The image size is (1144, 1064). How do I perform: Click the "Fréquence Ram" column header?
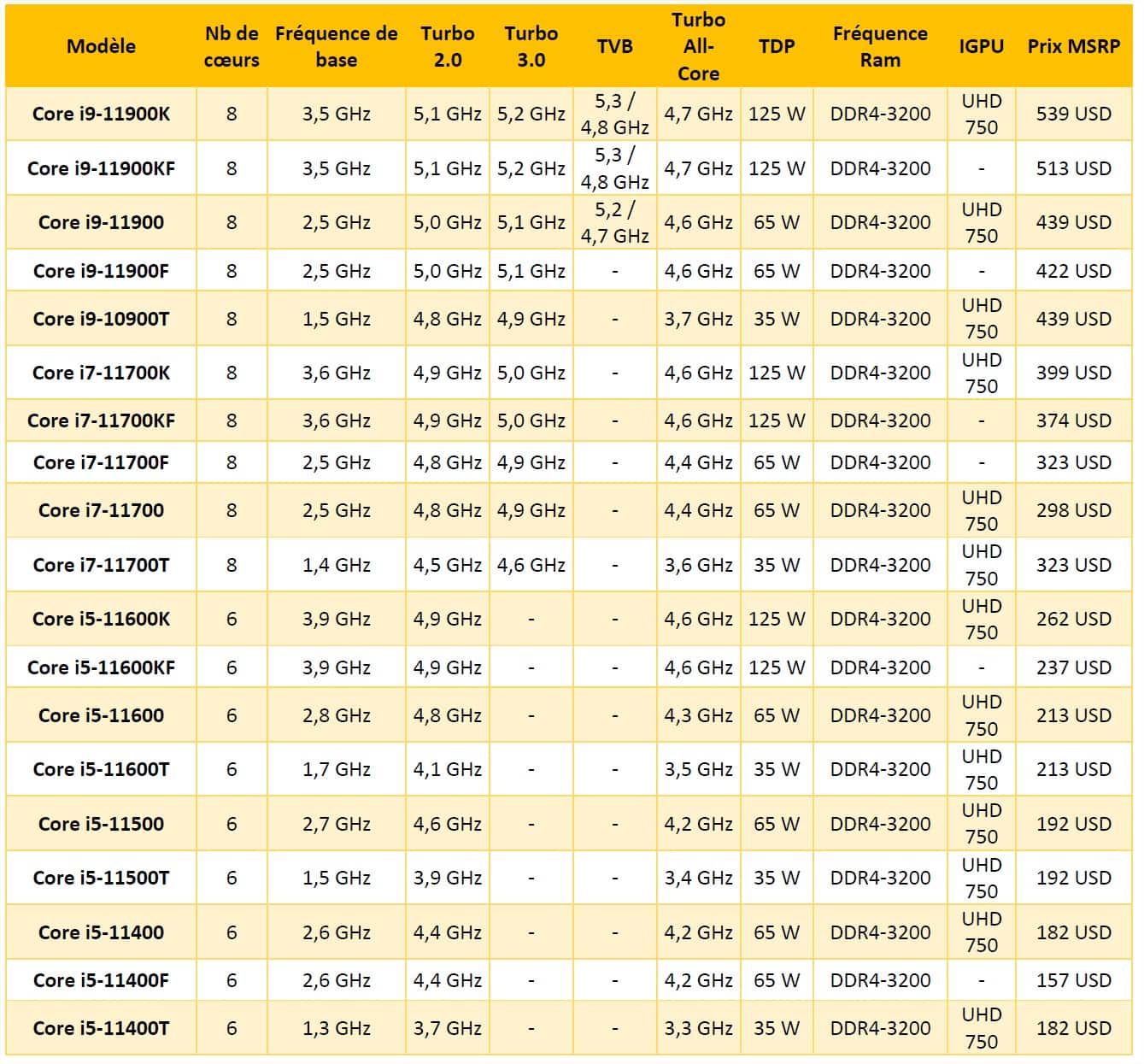(x=880, y=46)
